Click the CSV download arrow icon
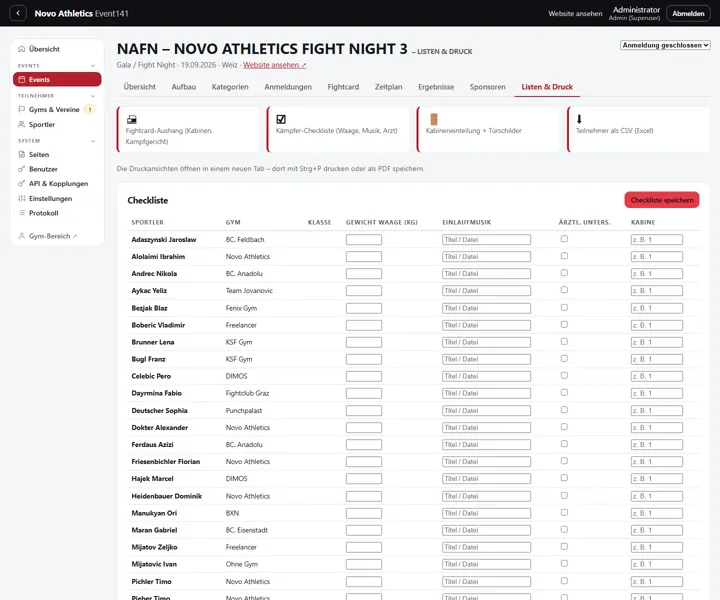 579,119
